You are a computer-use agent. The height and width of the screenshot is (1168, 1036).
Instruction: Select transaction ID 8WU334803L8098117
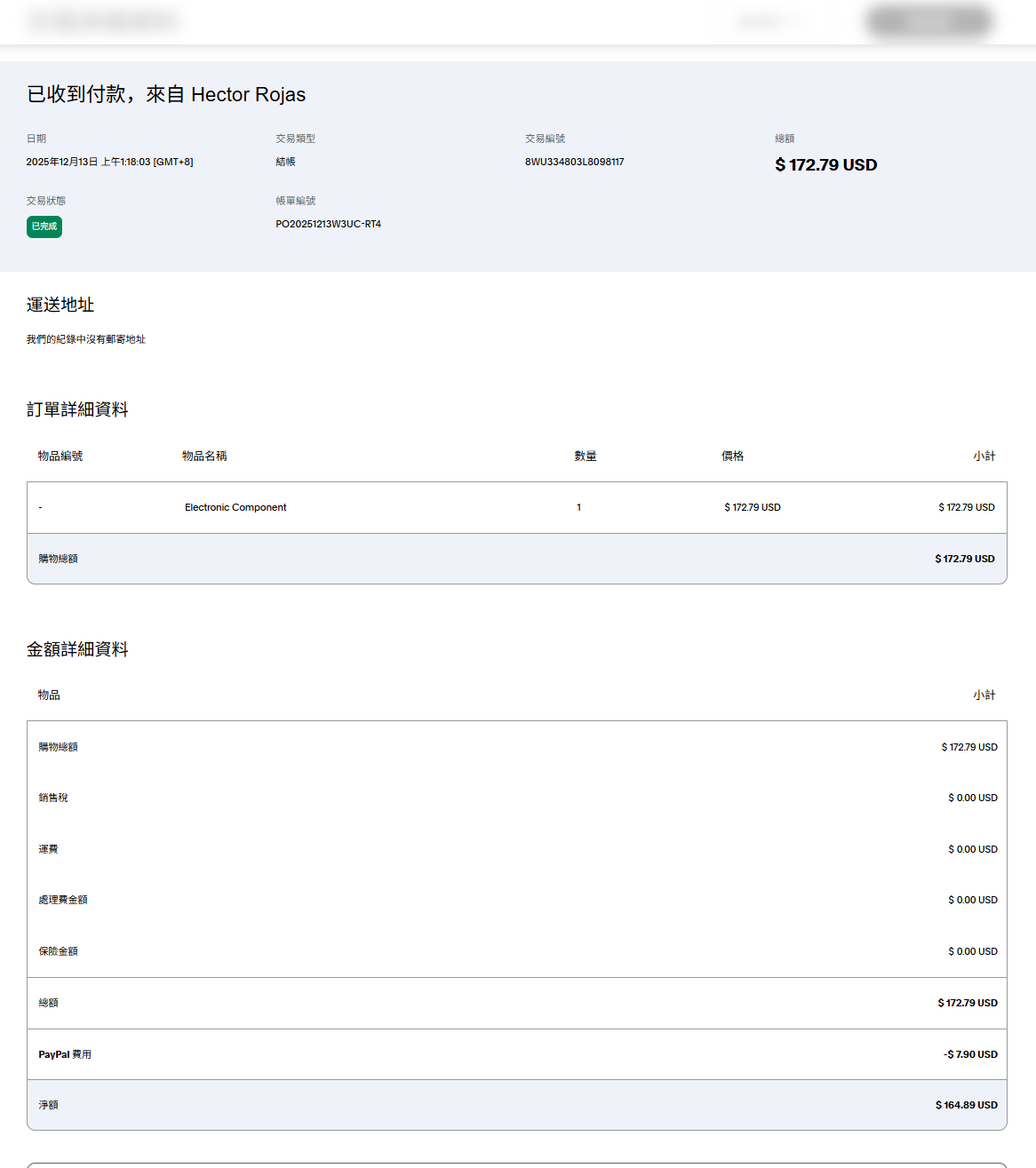pyautogui.click(x=574, y=162)
